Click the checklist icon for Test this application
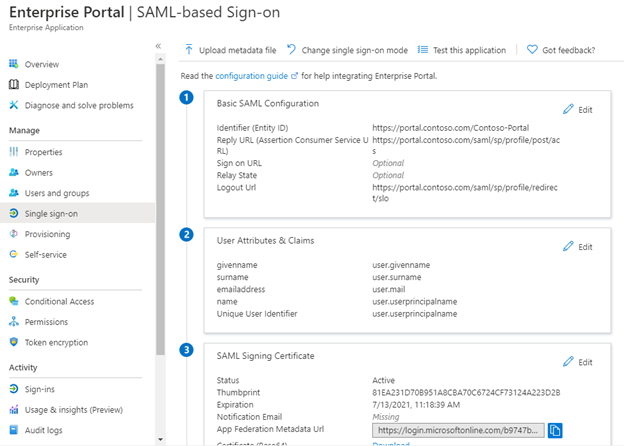624x446 pixels. pos(423,50)
